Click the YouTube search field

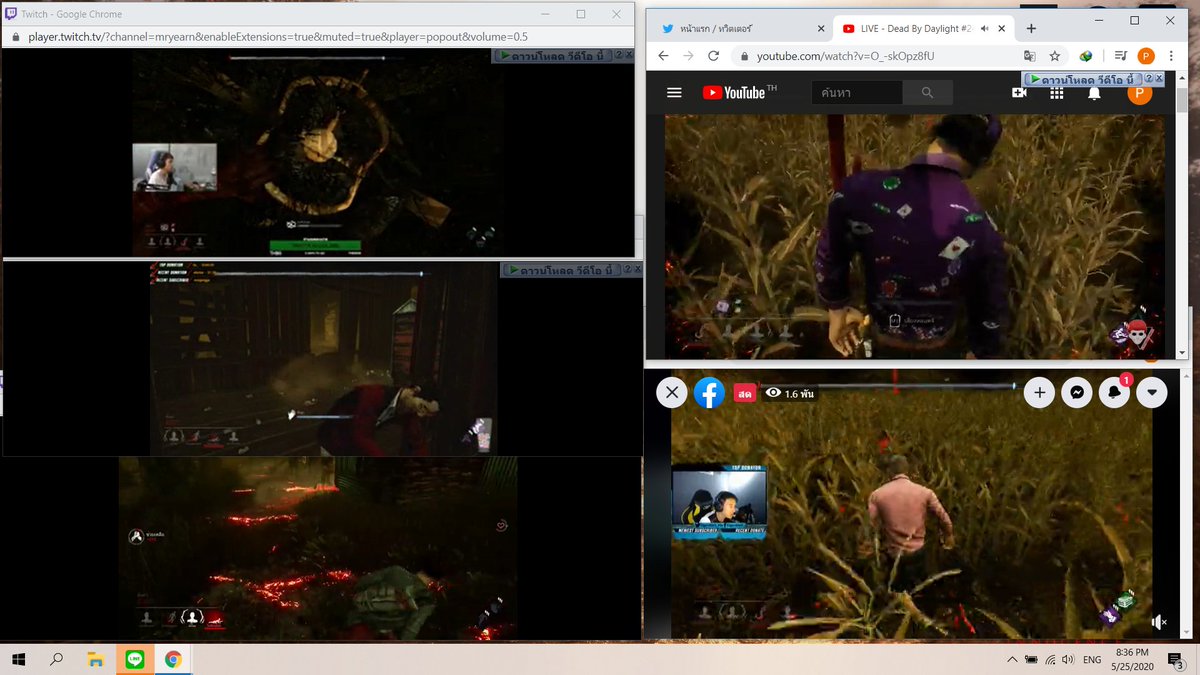point(857,92)
